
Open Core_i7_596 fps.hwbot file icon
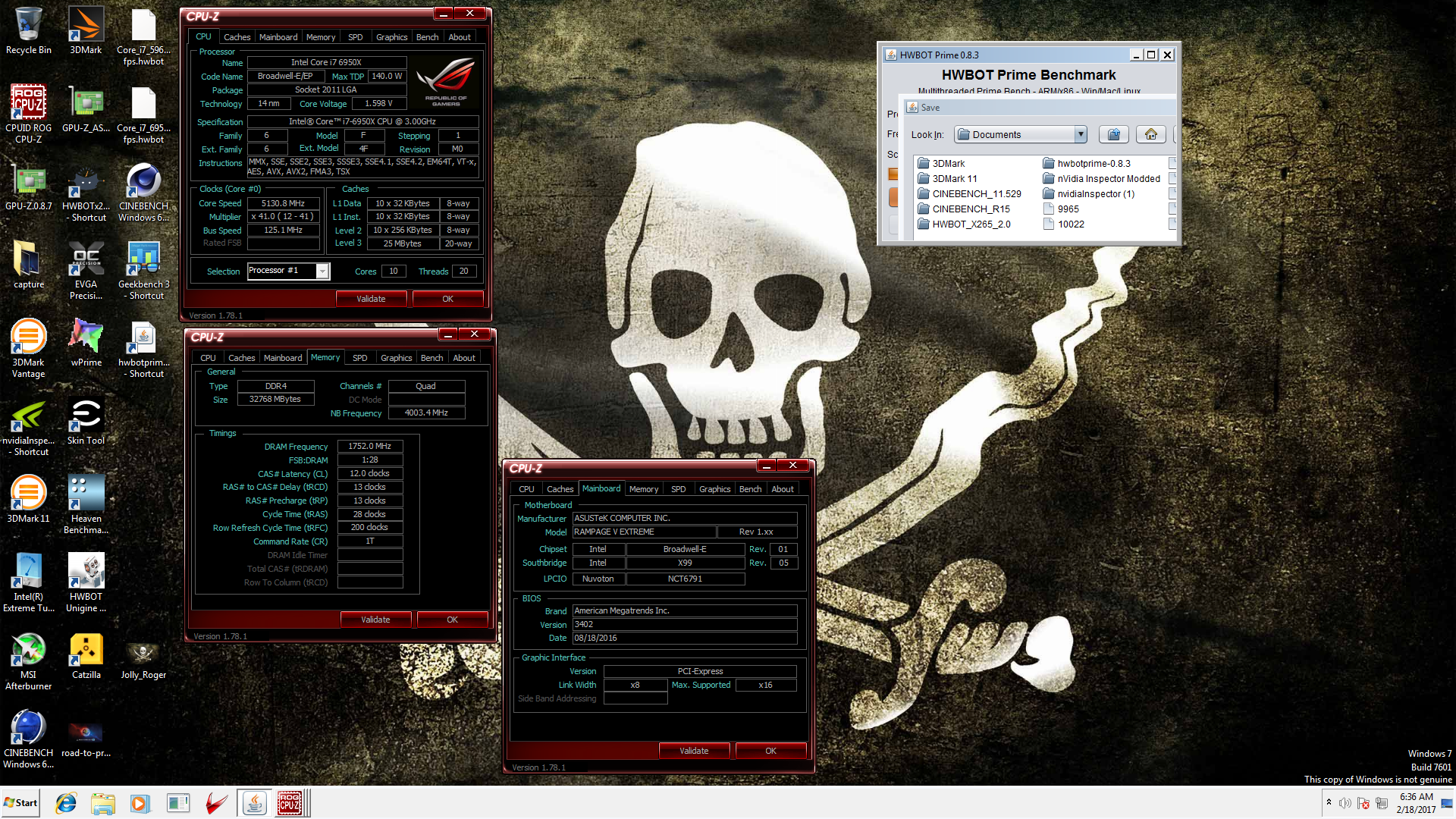point(143,36)
